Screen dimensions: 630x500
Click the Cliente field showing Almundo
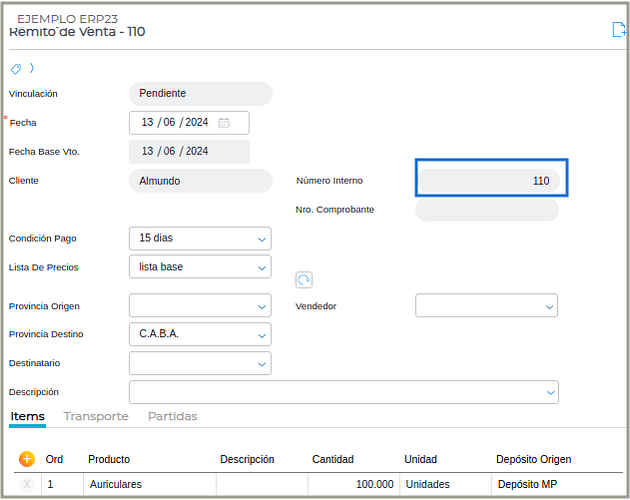click(x=200, y=181)
